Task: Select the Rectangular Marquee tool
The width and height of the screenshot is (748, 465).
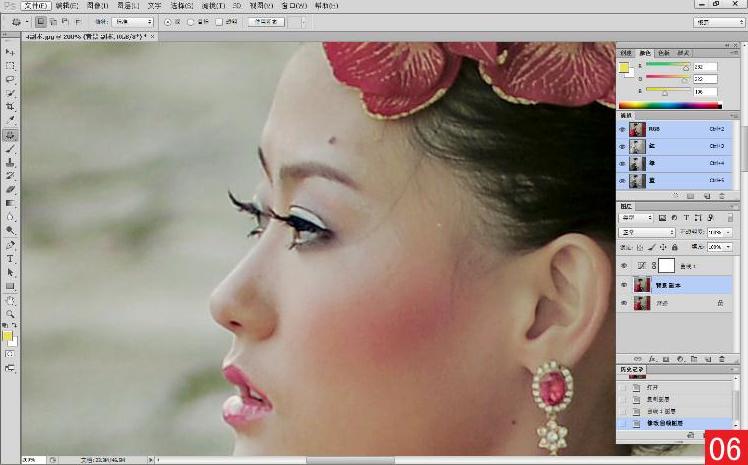Action: click(10, 66)
